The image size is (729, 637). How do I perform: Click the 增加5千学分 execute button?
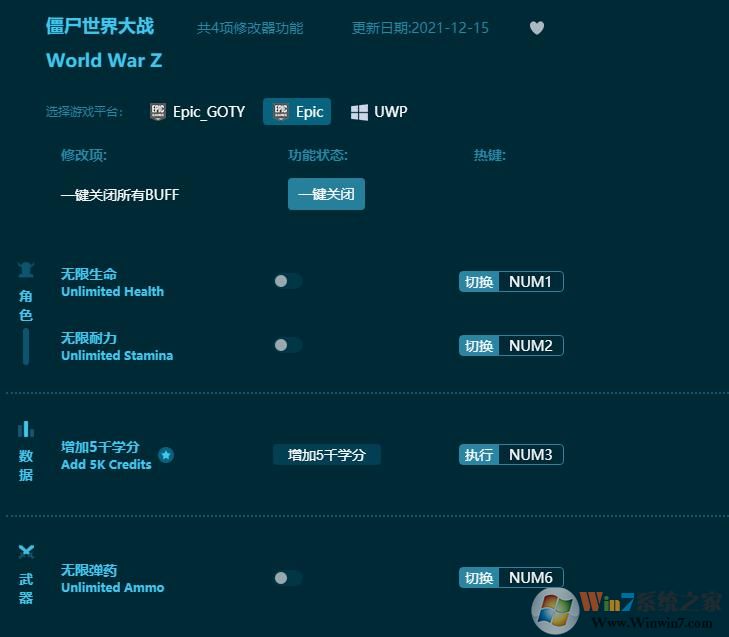pyautogui.click(x=326, y=455)
